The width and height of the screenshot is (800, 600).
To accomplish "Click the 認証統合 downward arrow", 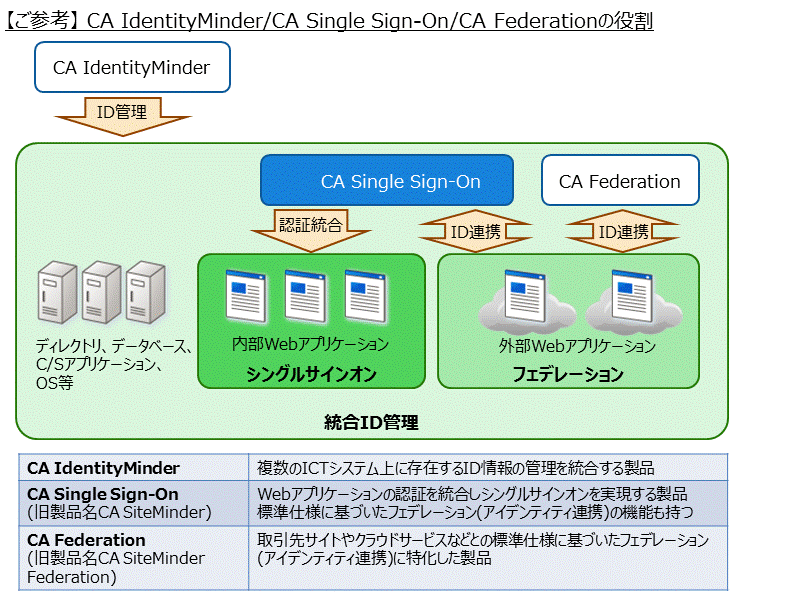I will (x=311, y=231).
